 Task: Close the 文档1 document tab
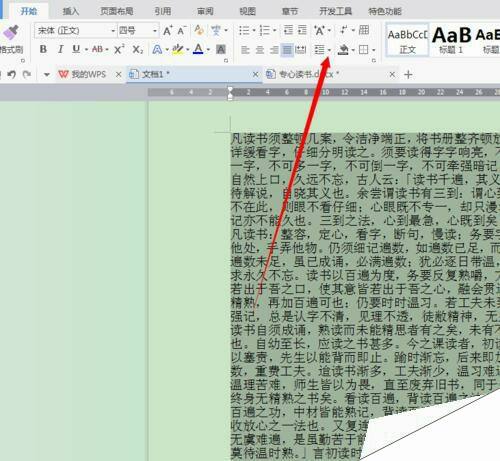(256, 74)
